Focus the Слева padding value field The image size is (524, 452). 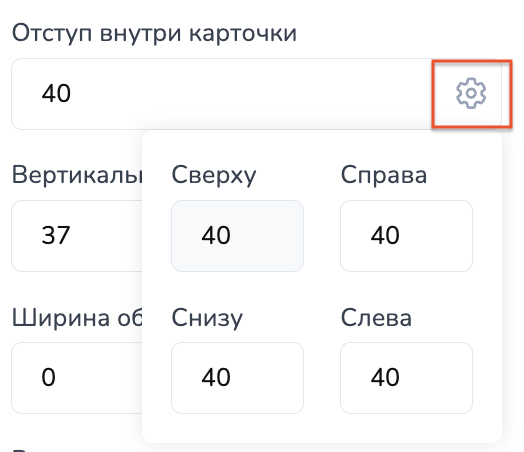406,378
